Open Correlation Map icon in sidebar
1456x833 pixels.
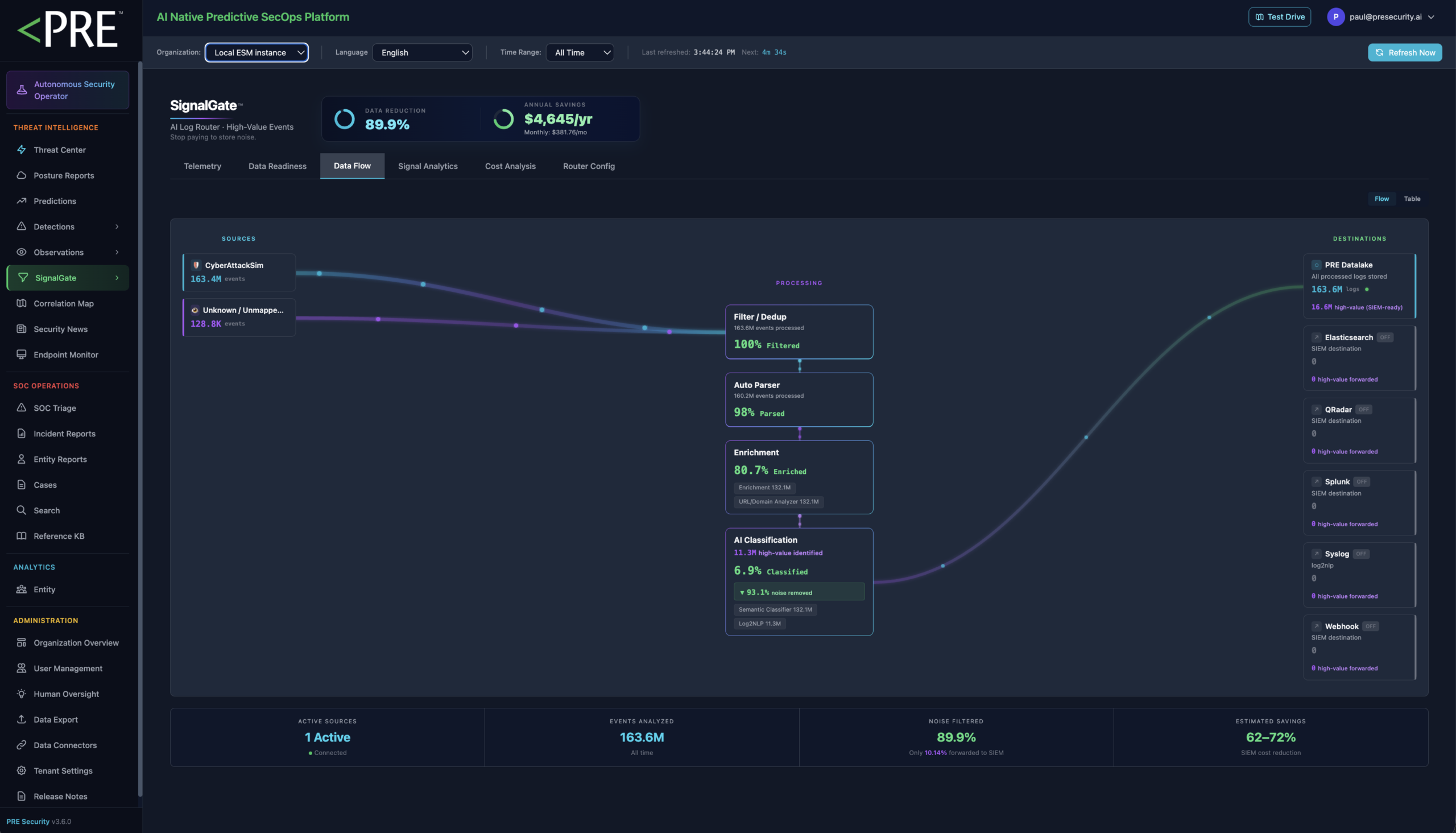pyautogui.click(x=21, y=303)
